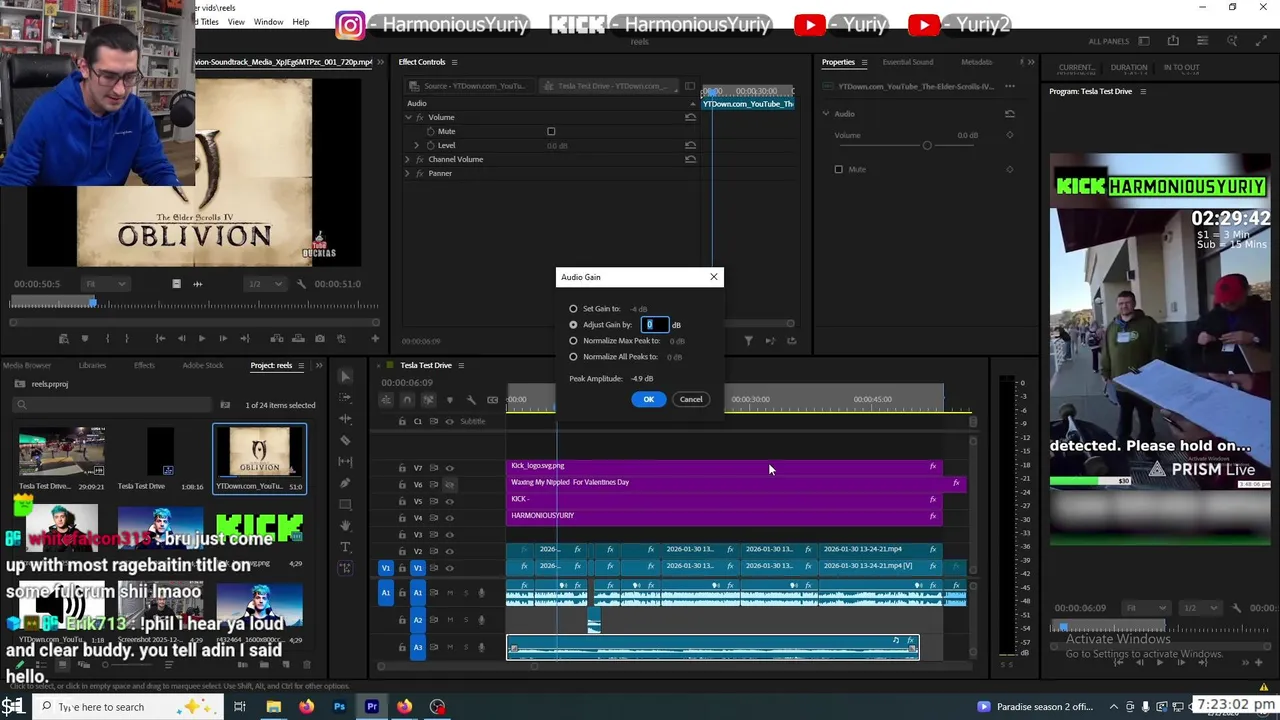
Task: Select the Set Gain to radio button
Action: [x=573, y=309]
